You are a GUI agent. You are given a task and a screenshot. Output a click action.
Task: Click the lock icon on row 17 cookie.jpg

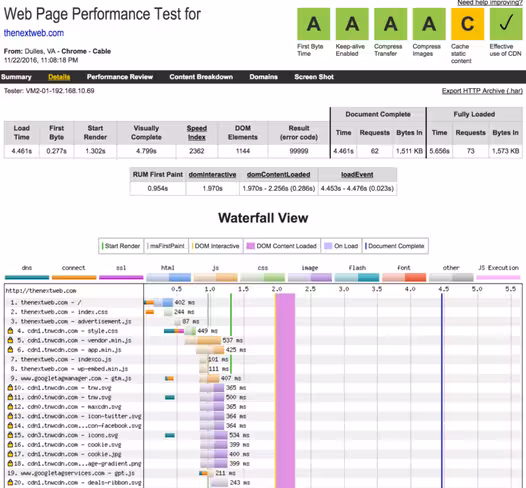click(x=10, y=454)
